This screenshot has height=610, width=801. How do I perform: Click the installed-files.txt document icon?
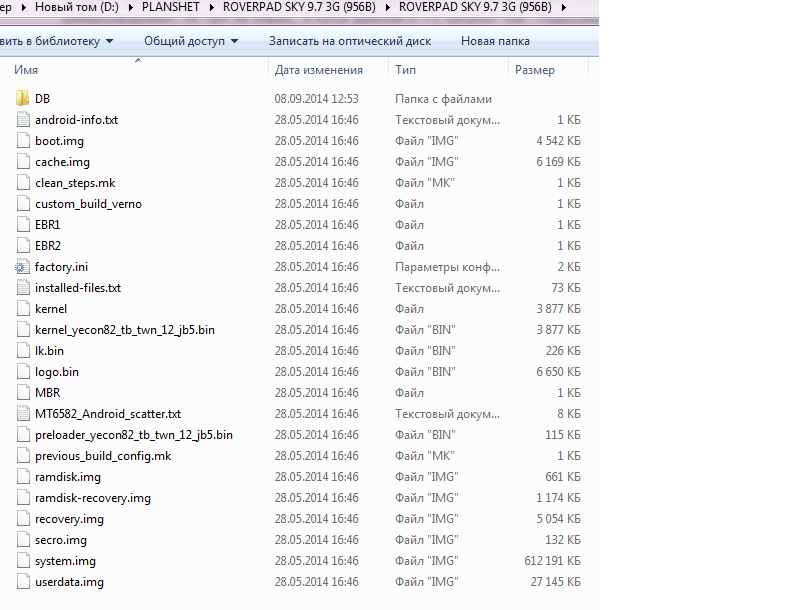pyautogui.click(x=24, y=288)
